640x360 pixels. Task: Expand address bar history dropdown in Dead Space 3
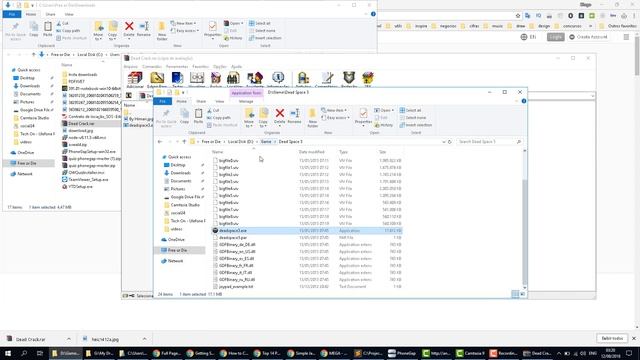pos(444,142)
